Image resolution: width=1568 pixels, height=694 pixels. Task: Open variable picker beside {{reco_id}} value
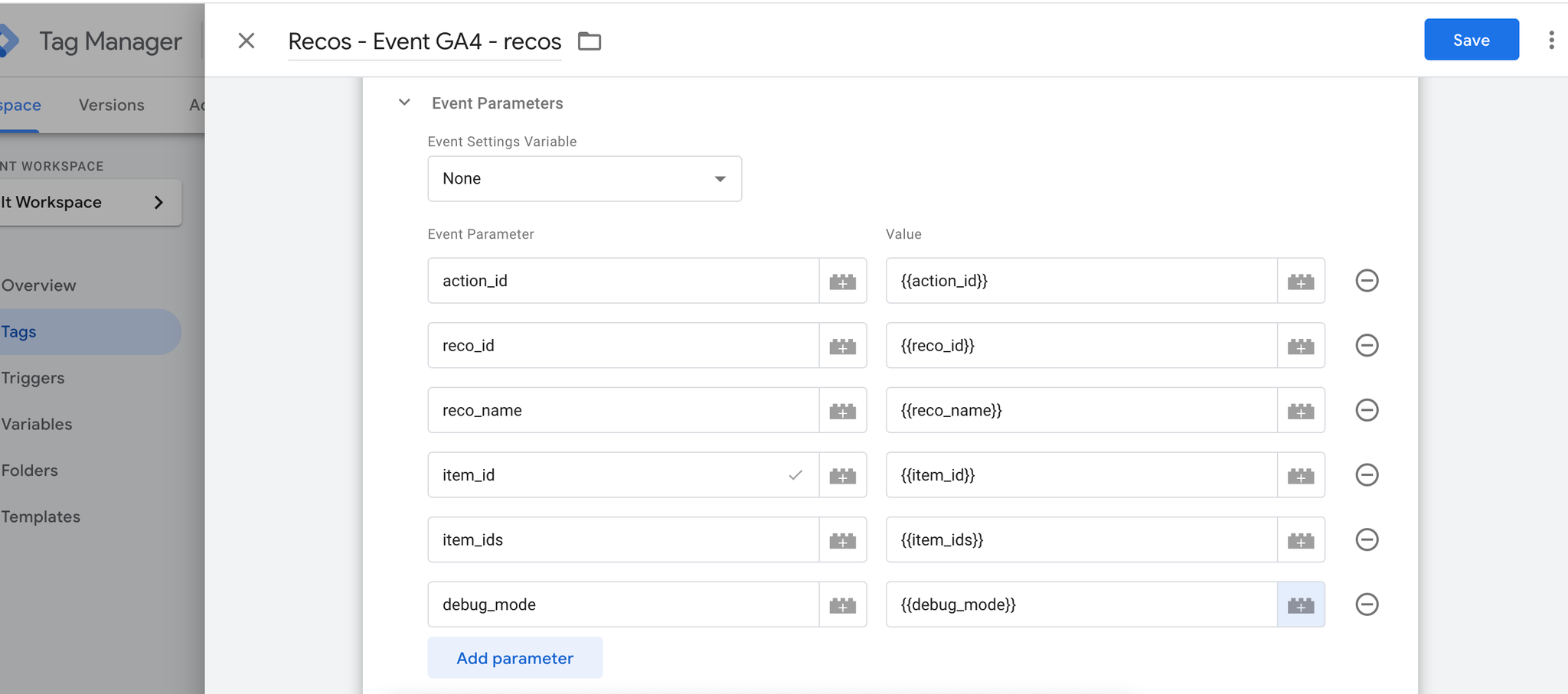click(x=1301, y=346)
